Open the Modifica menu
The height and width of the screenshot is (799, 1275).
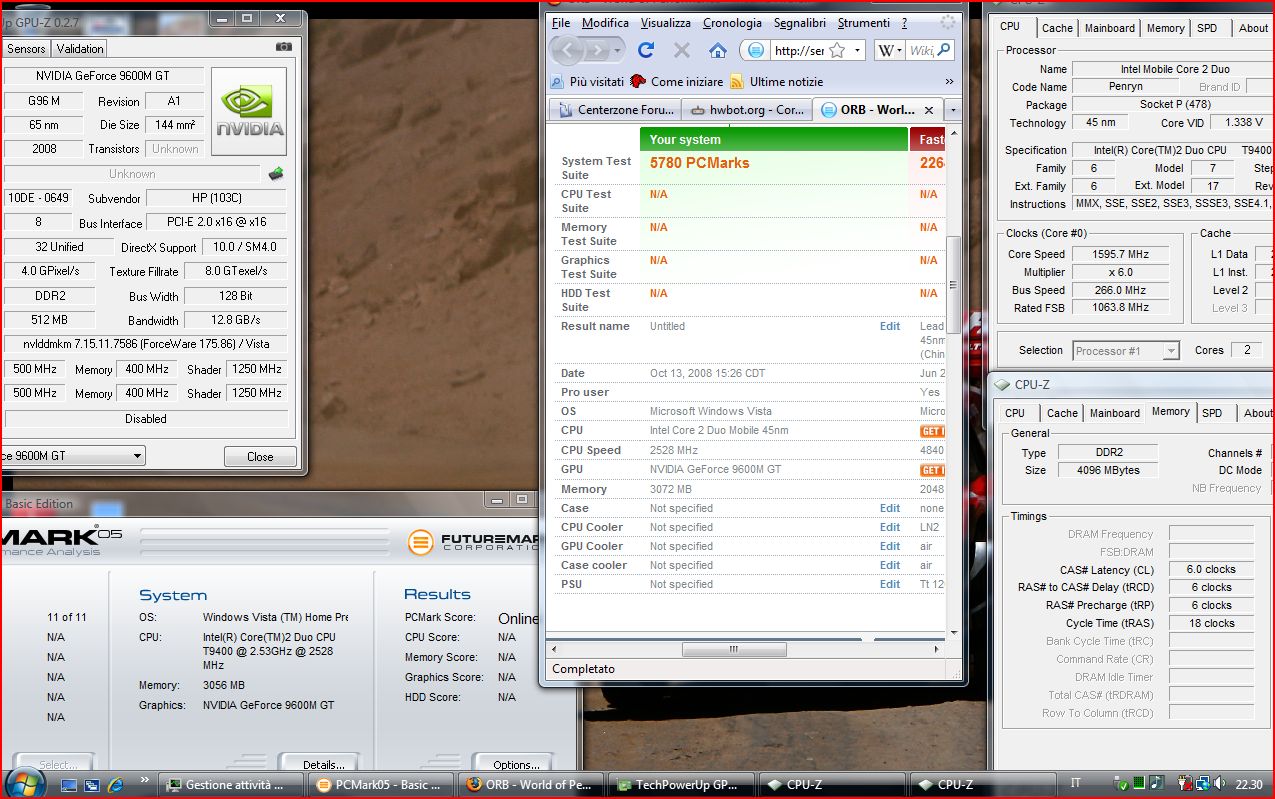[x=605, y=23]
